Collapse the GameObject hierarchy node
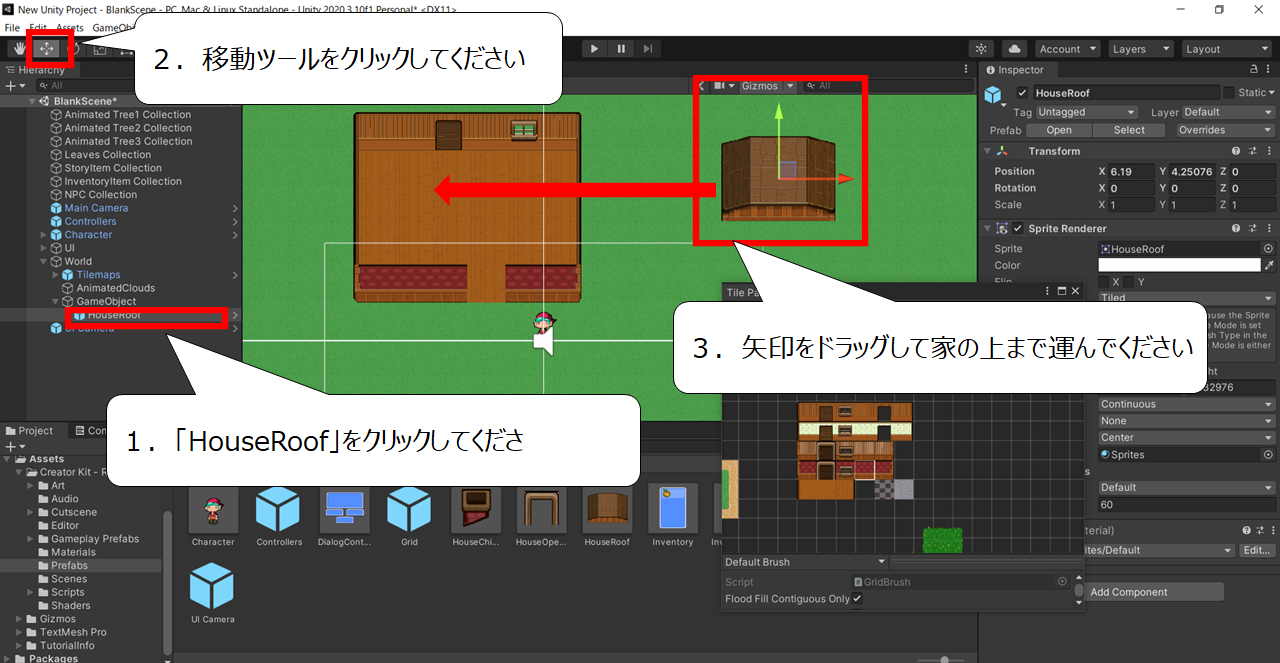 tap(56, 301)
